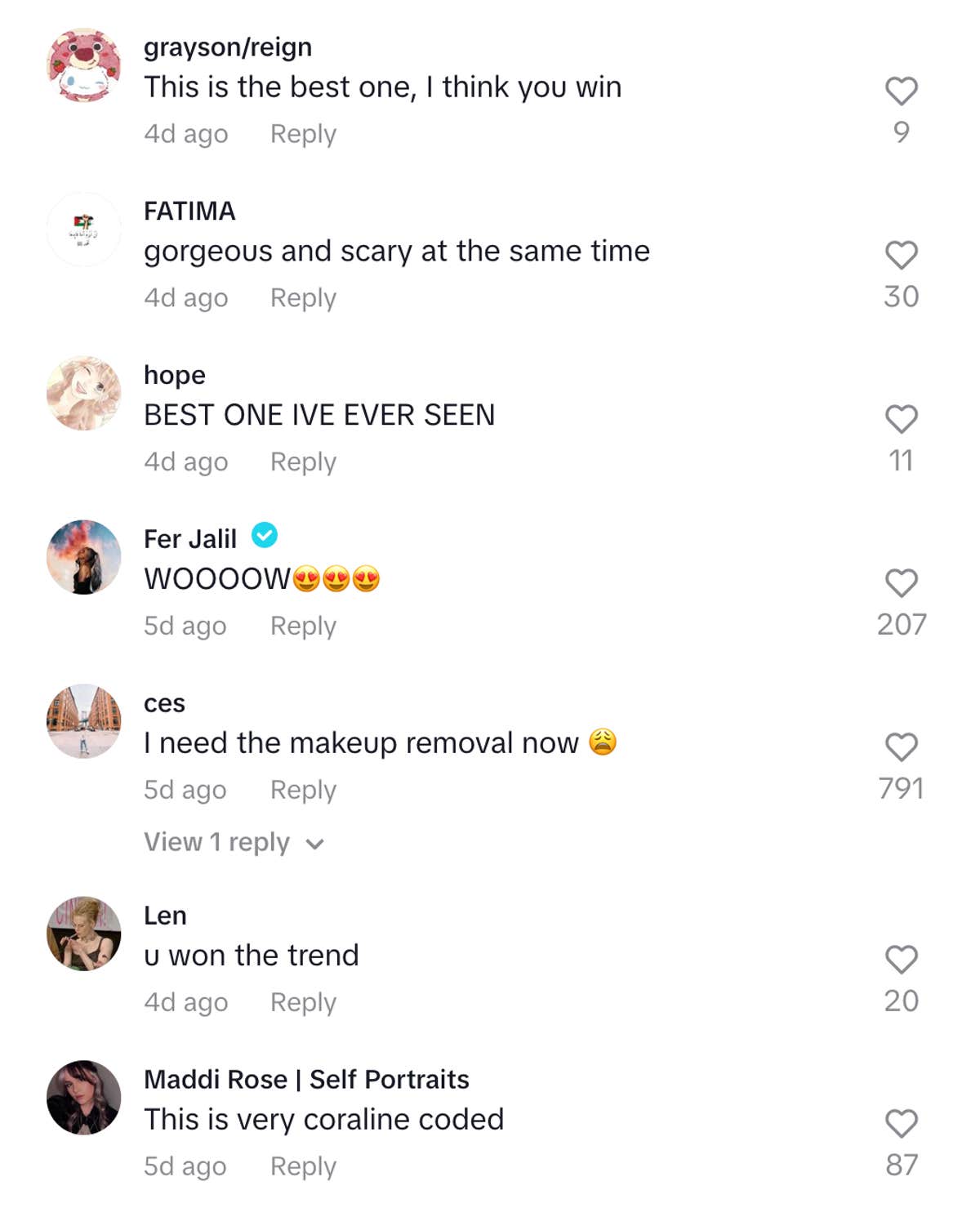Click ces's username
This screenshot has height=1217, width=980.
pyautogui.click(x=163, y=702)
